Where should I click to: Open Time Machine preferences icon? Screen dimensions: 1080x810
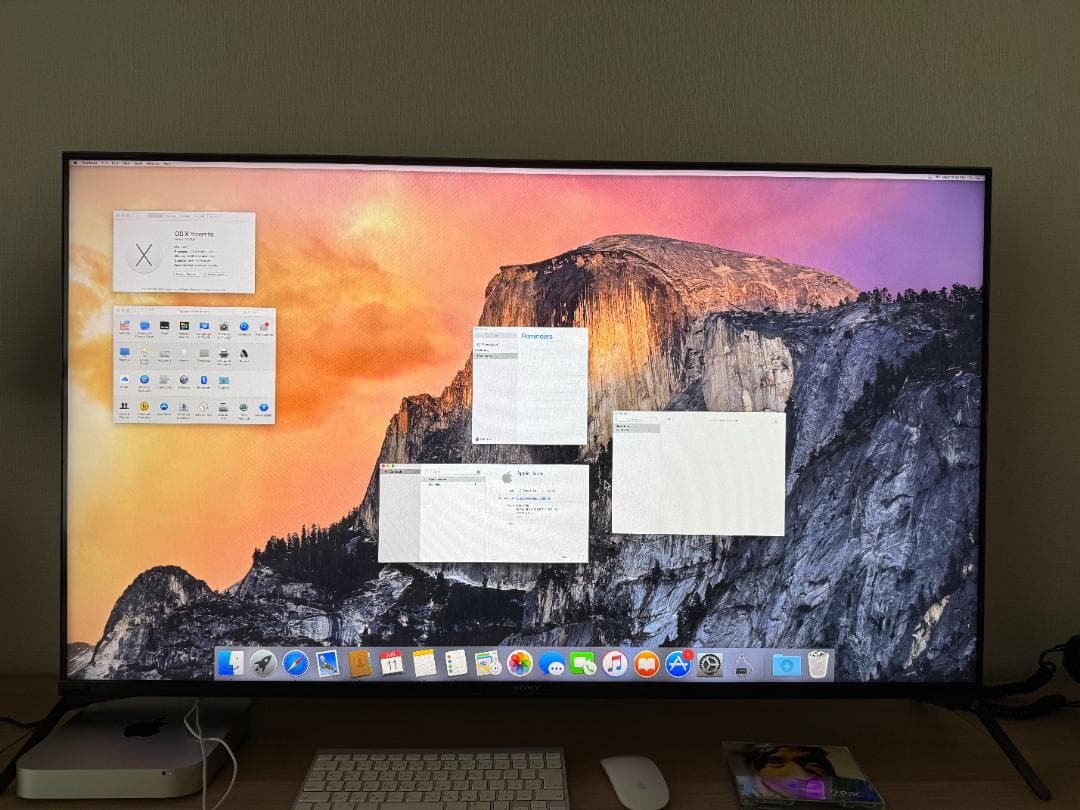tap(245, 408)
